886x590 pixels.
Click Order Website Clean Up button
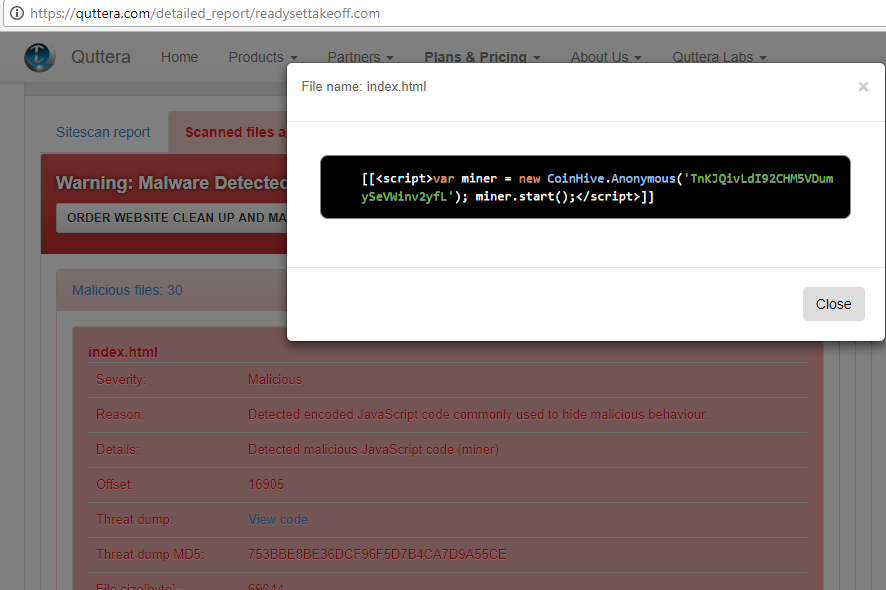click(x=172, y=218)
